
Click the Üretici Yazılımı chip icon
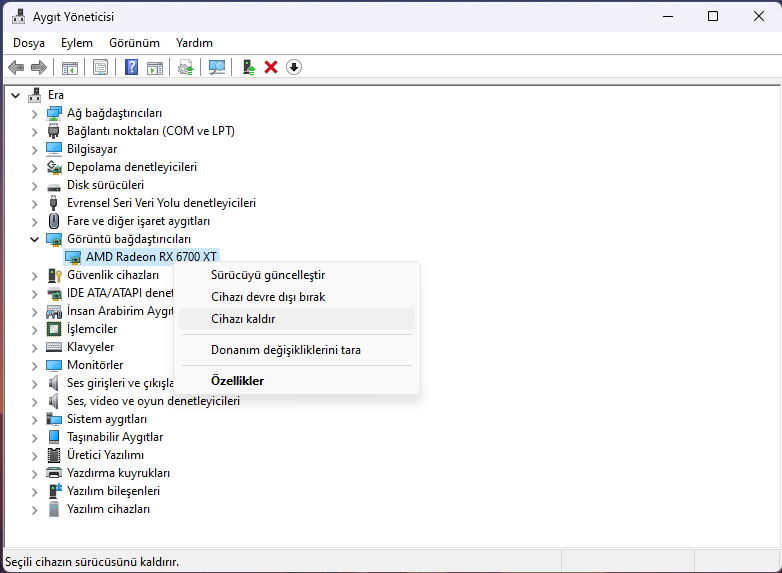pos(54,455)
